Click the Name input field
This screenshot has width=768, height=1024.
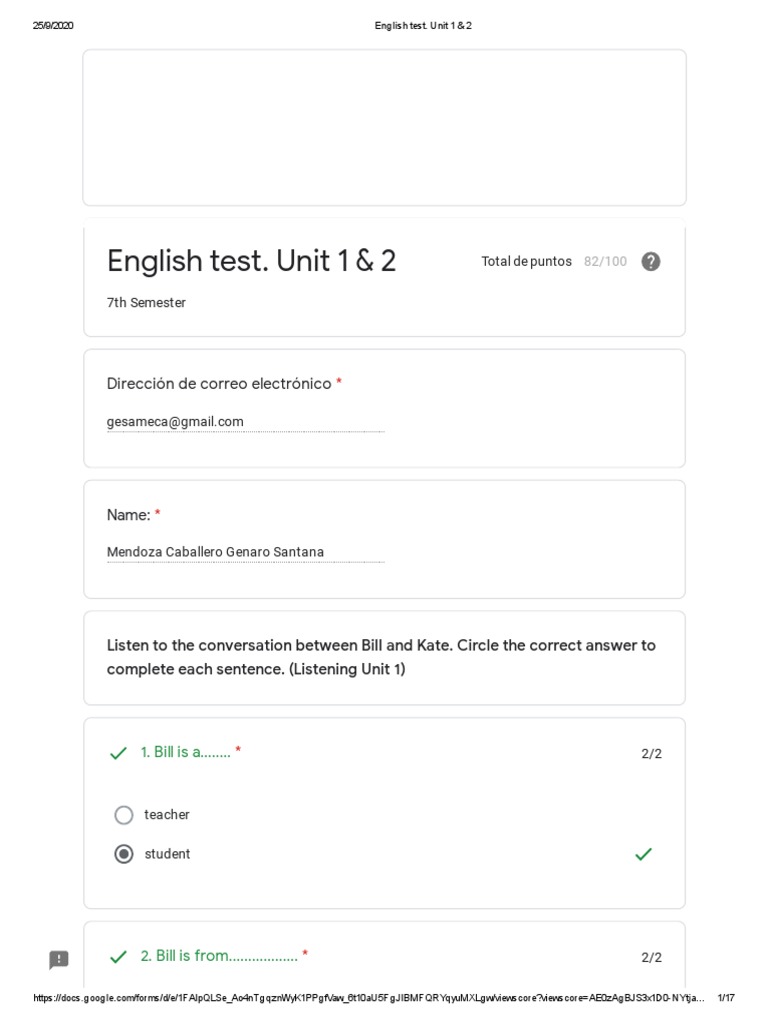(x=245, y=552)
